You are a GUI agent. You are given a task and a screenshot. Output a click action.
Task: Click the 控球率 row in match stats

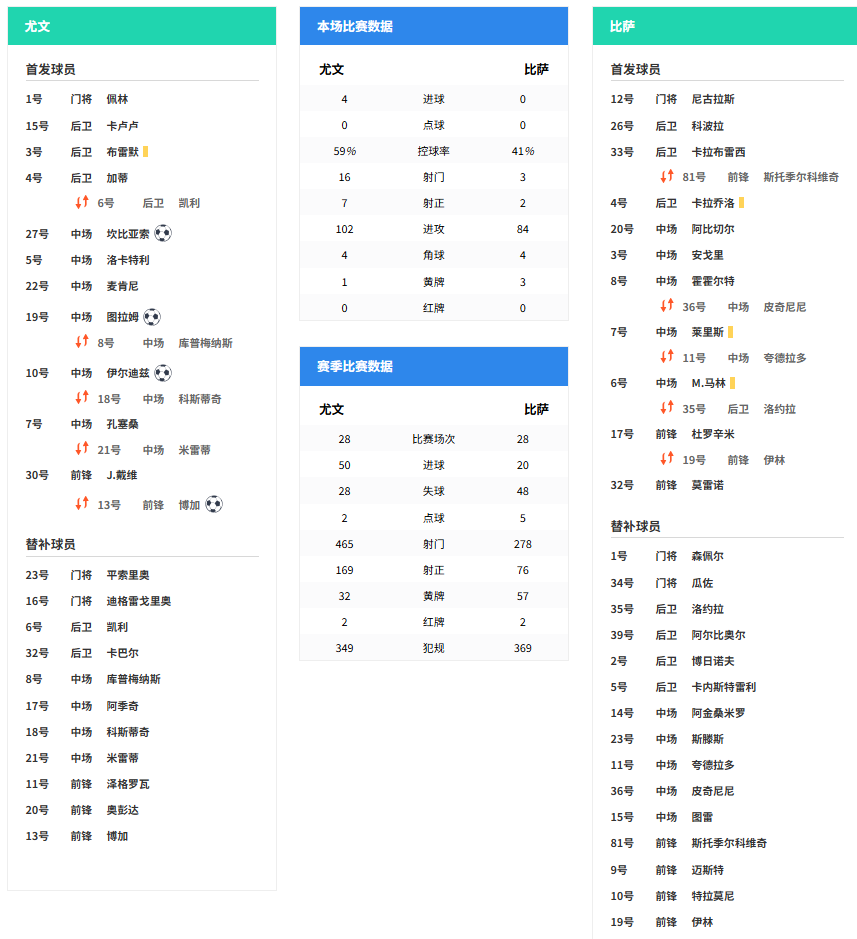coord(434,151)
